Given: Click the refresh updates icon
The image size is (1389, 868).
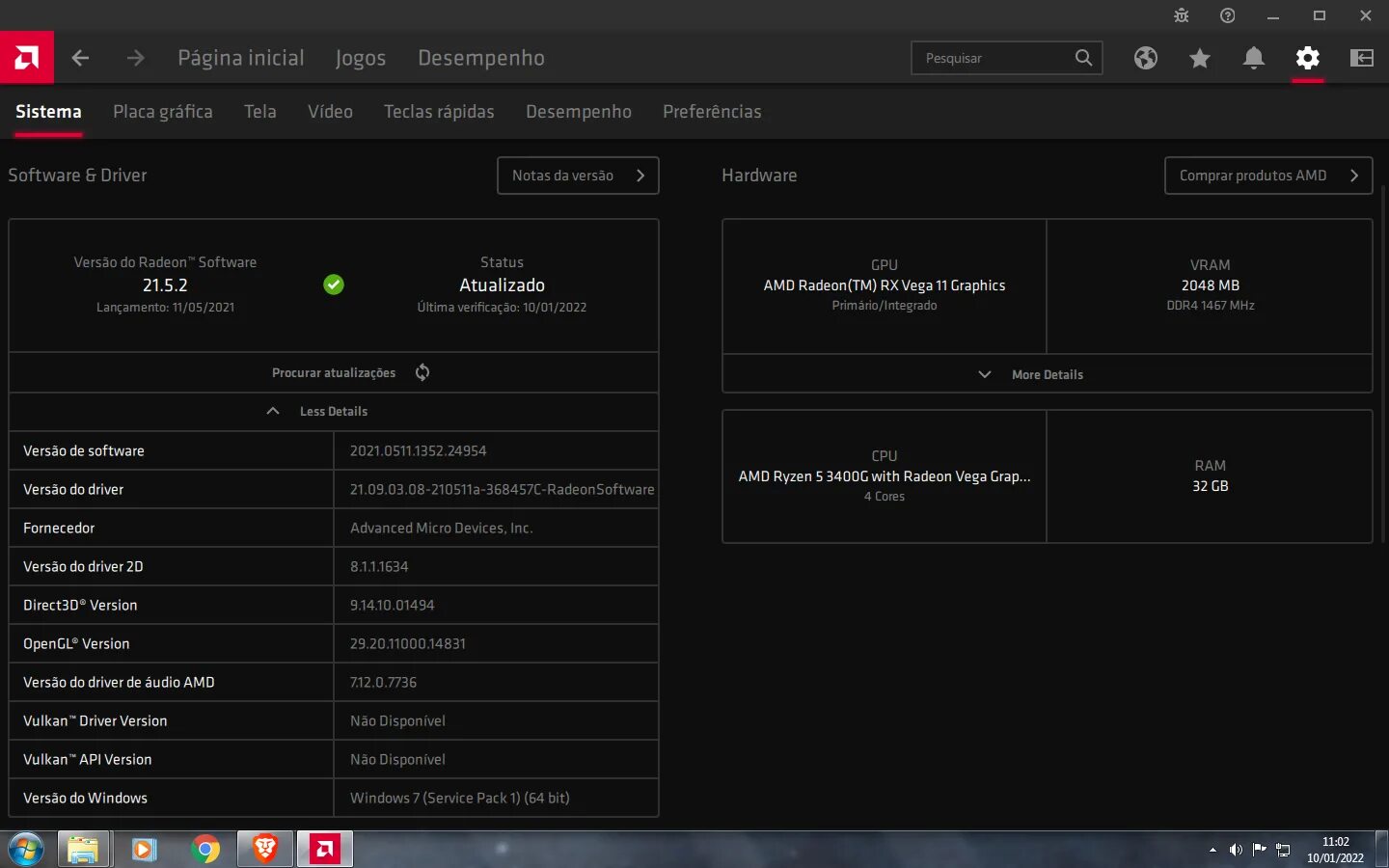Looking at the screenshot, I should tap(422, 372).
